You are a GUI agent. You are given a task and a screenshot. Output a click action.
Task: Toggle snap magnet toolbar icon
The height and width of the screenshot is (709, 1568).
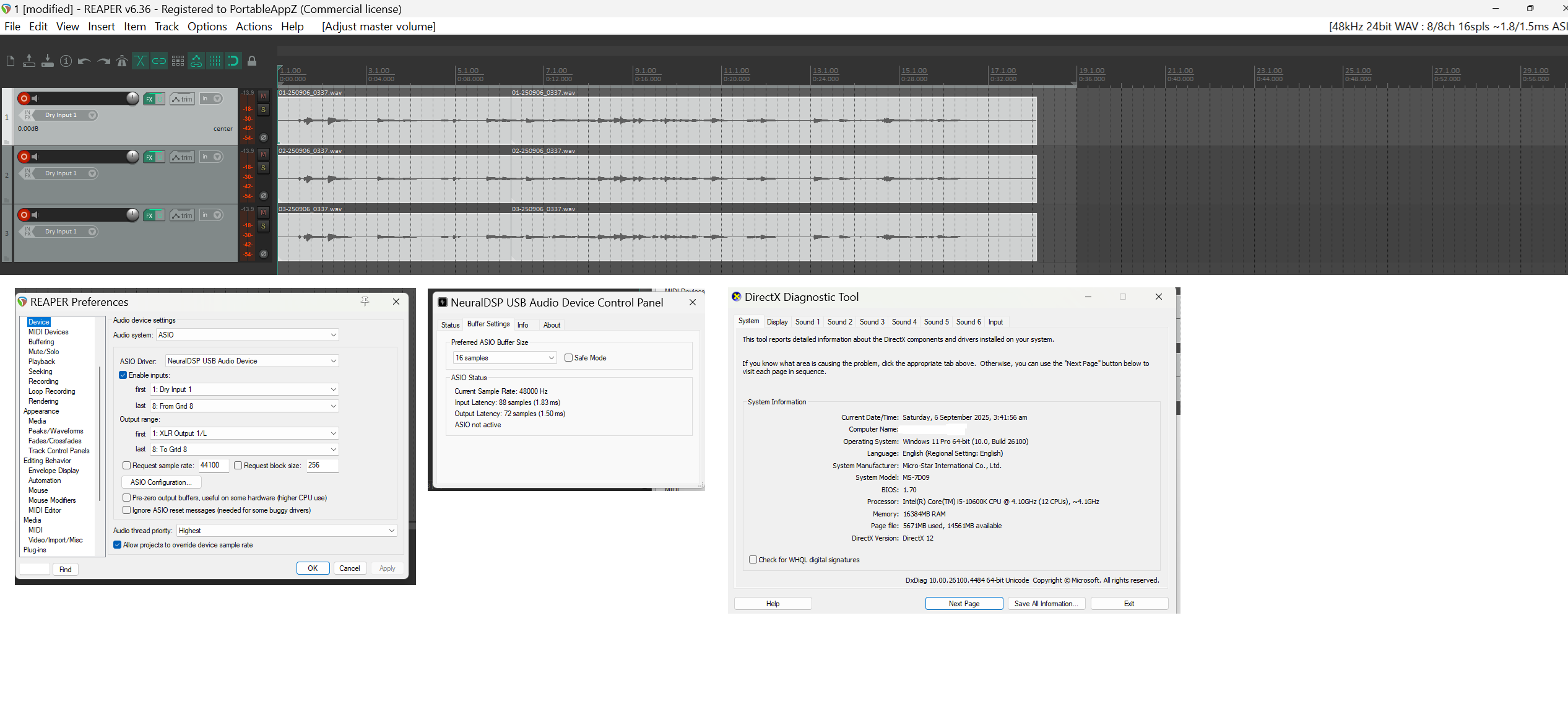pyautogui.click(x=233, y=61)
